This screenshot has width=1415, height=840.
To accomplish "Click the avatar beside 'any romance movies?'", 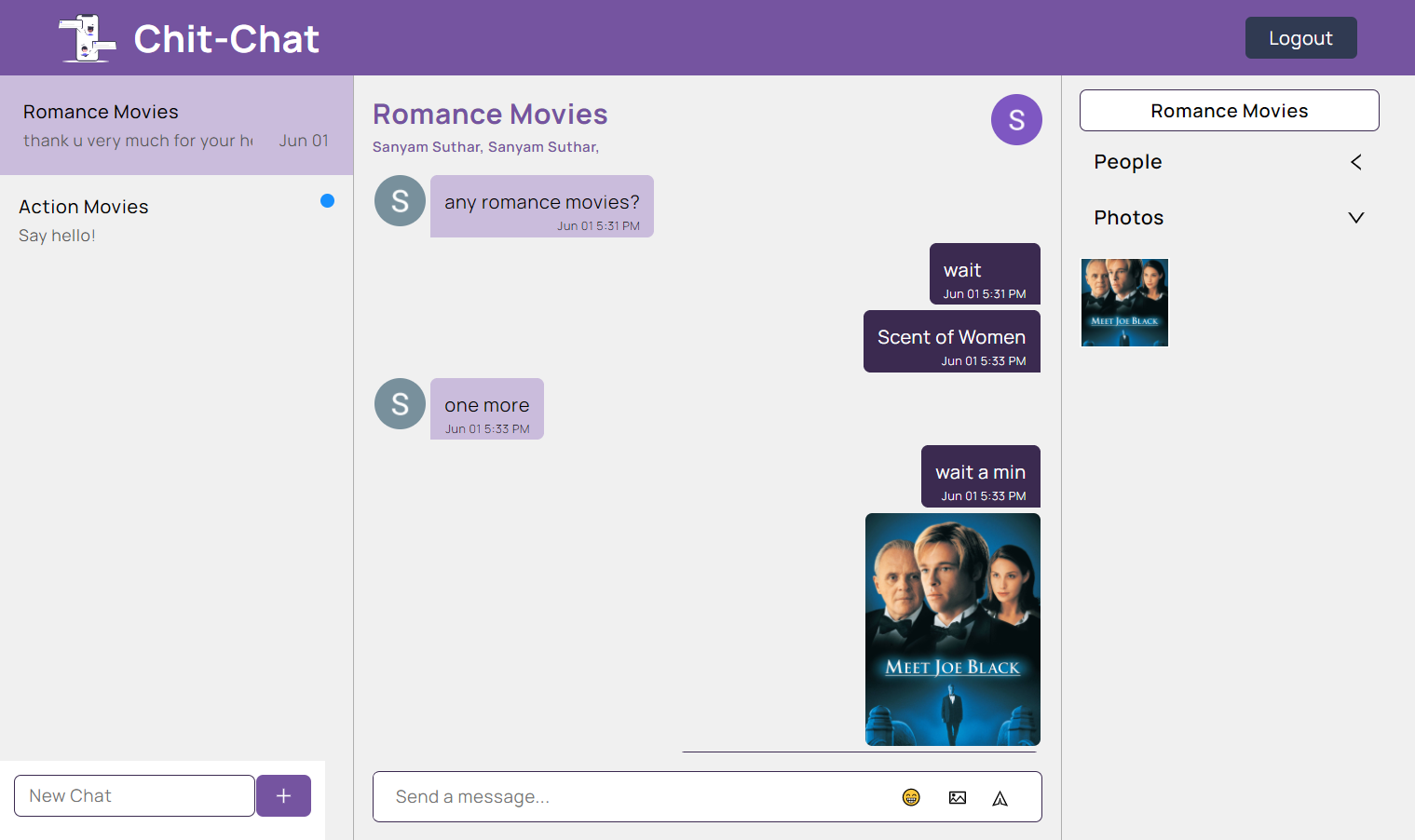I will [x=400, y=200].
